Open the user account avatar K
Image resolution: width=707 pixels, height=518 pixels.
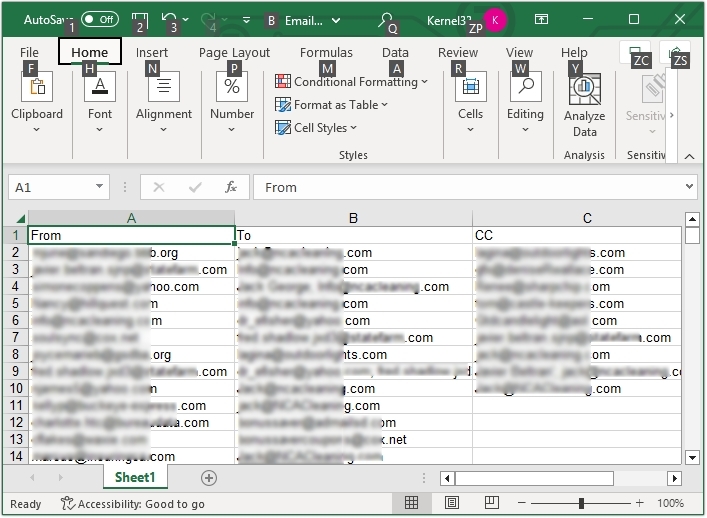point(495,20)
